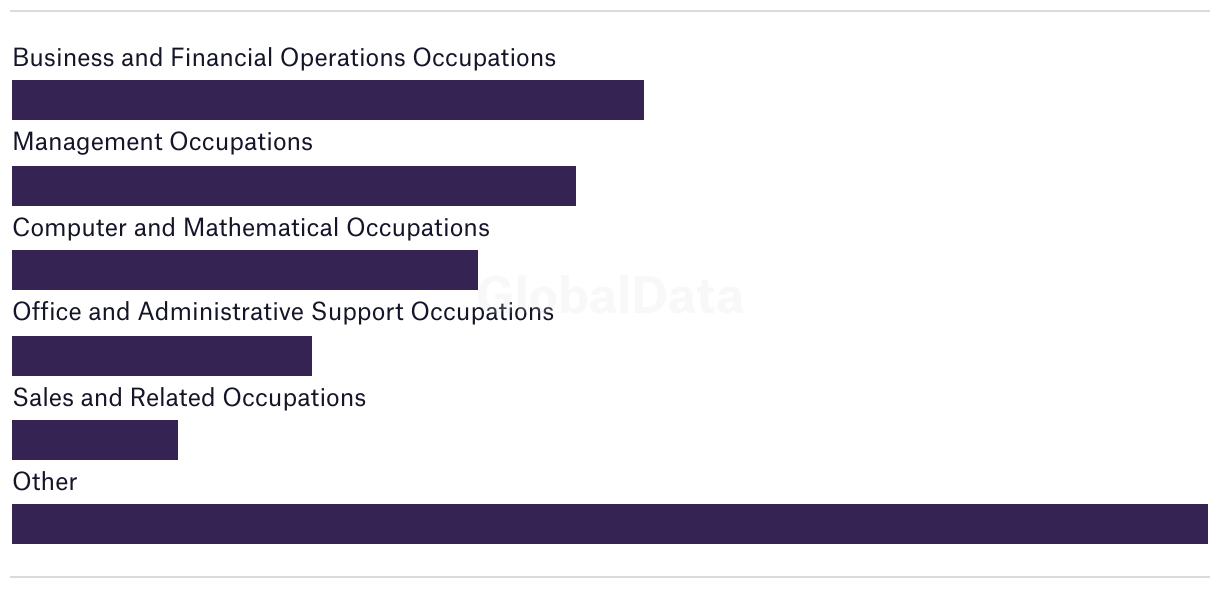Click the faint GlobalData watermark
The width and height of the screenshot is (1220, 590).
tap(611, 297)
